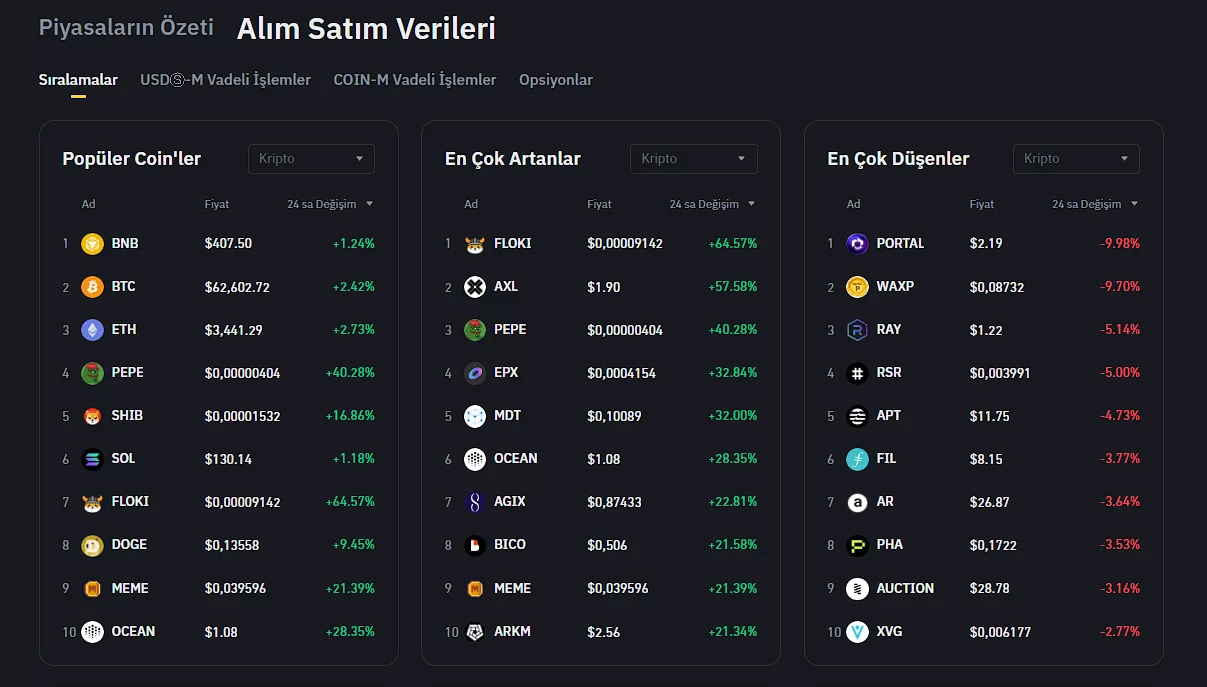Click the BNB coin icon
This screenshot has height=687, width=1207.
click(x=92, y=244)
